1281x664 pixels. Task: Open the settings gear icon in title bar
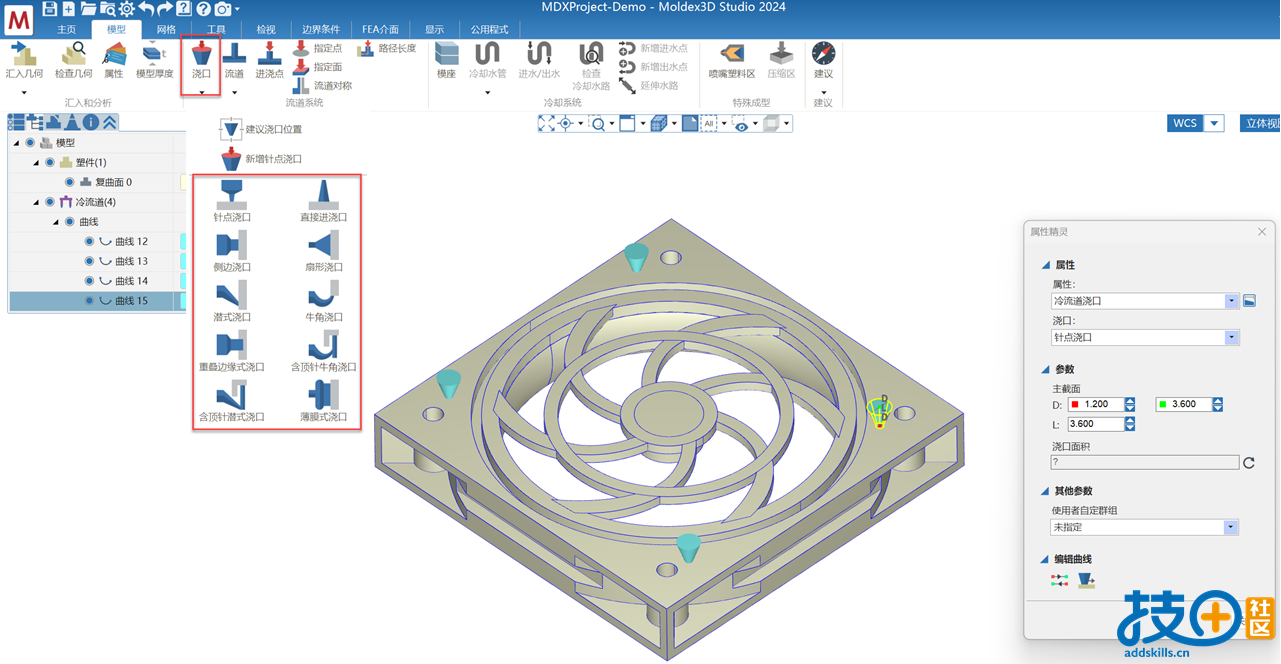(x=127, y=8)
